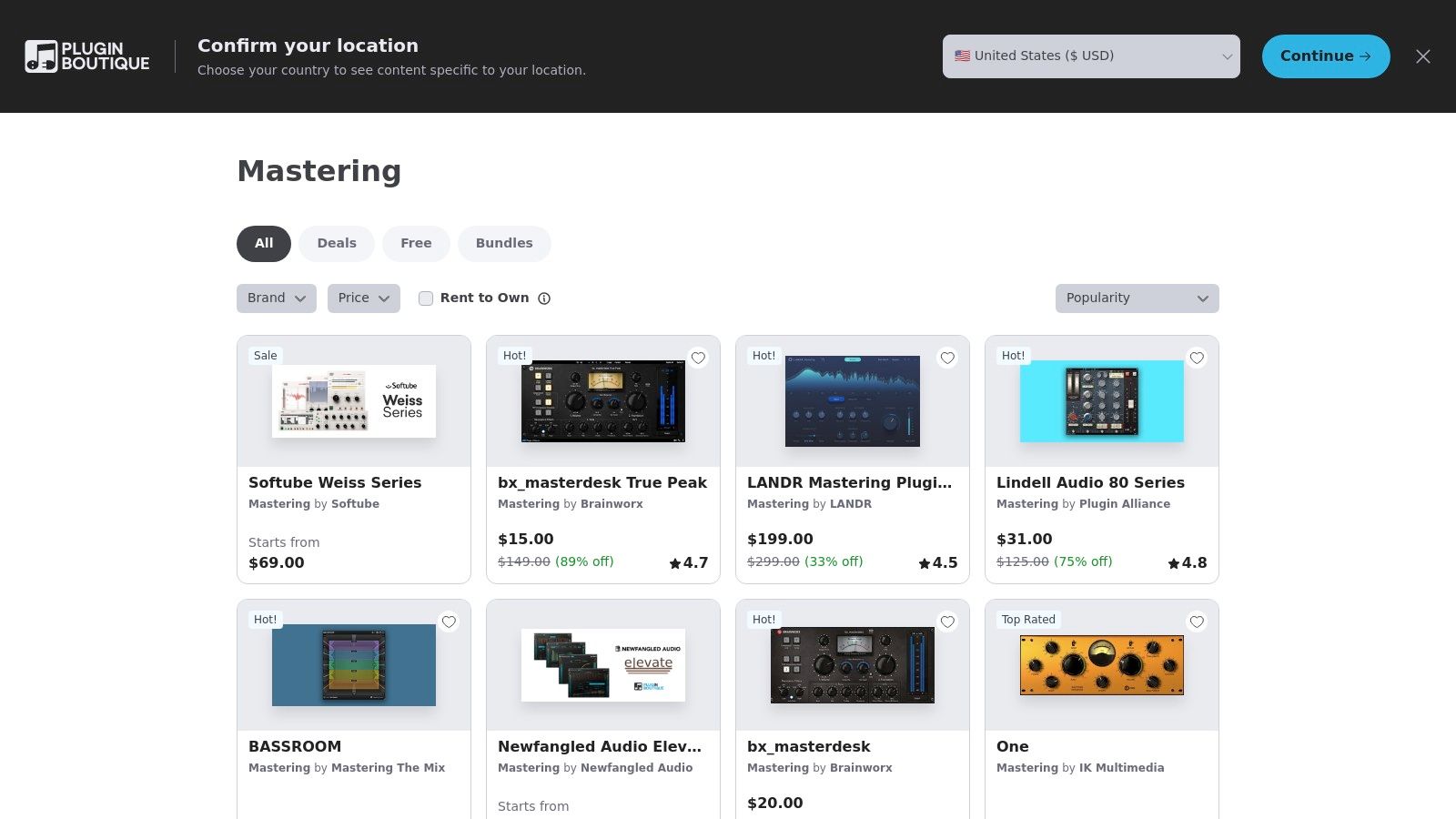Open the Popularity sort dropdown

[x=1137, y=298]
